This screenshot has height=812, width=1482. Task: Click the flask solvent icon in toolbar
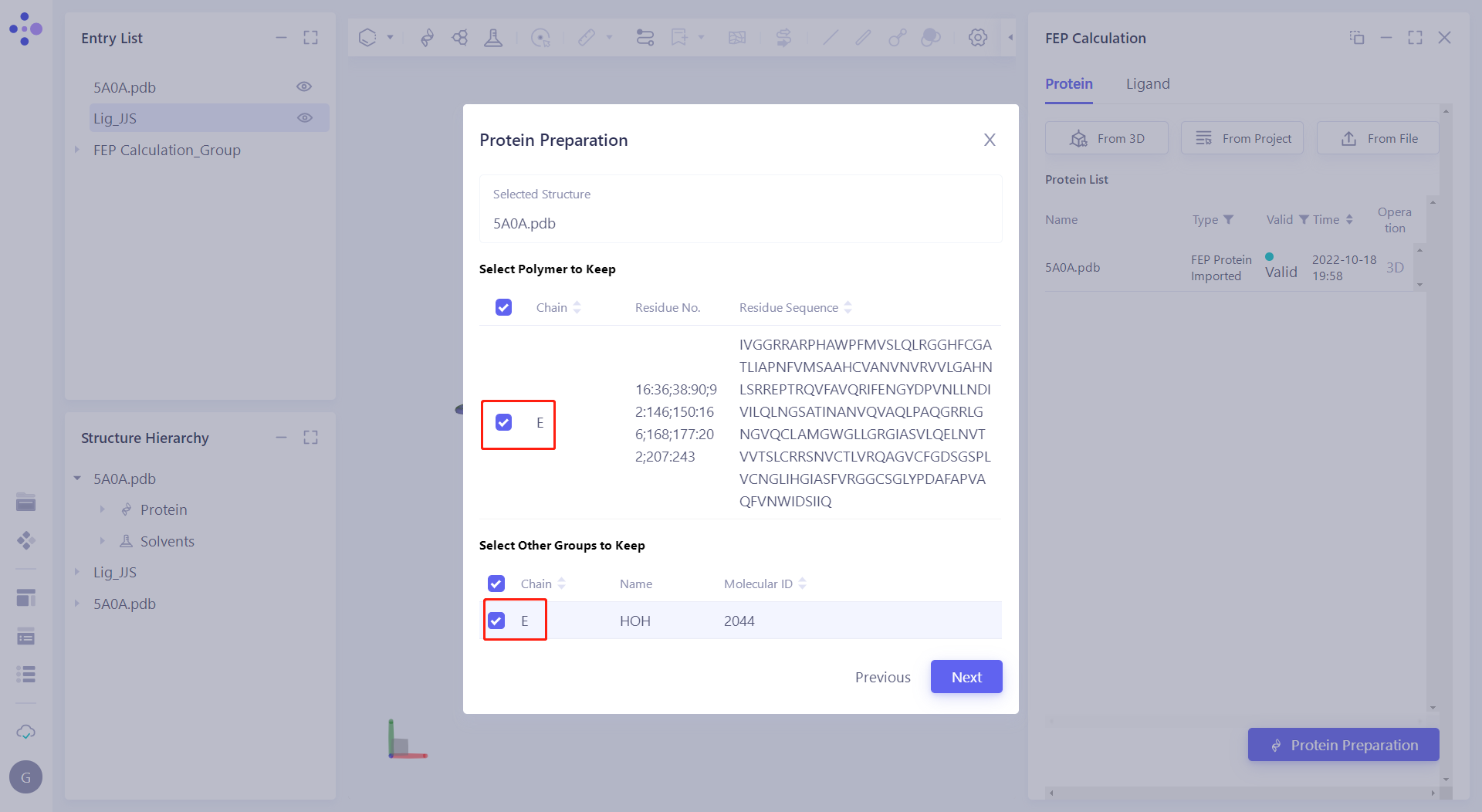pos(492,38)
